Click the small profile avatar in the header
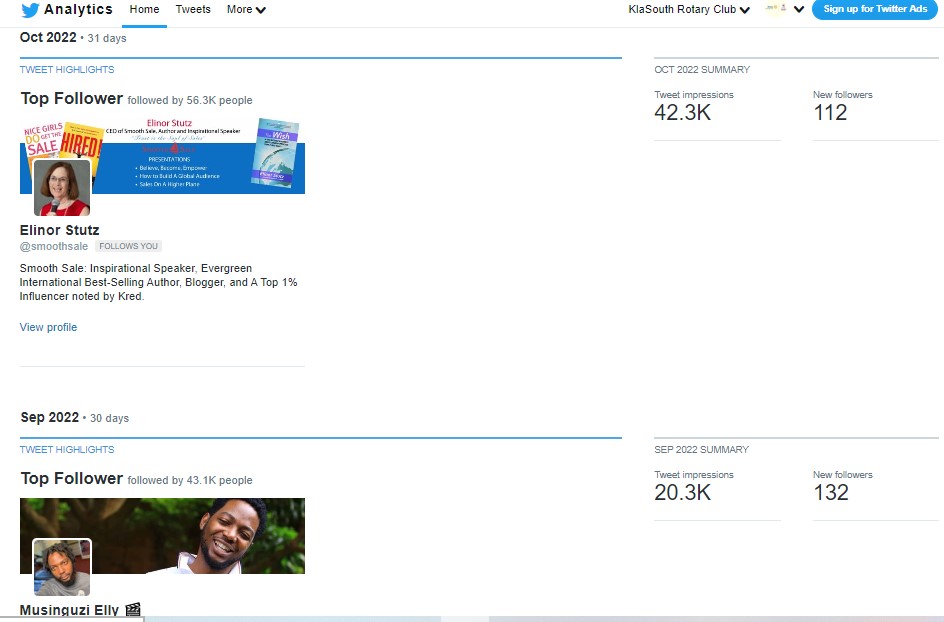Viewport: 944px width, 622px height. coord(776,9)
